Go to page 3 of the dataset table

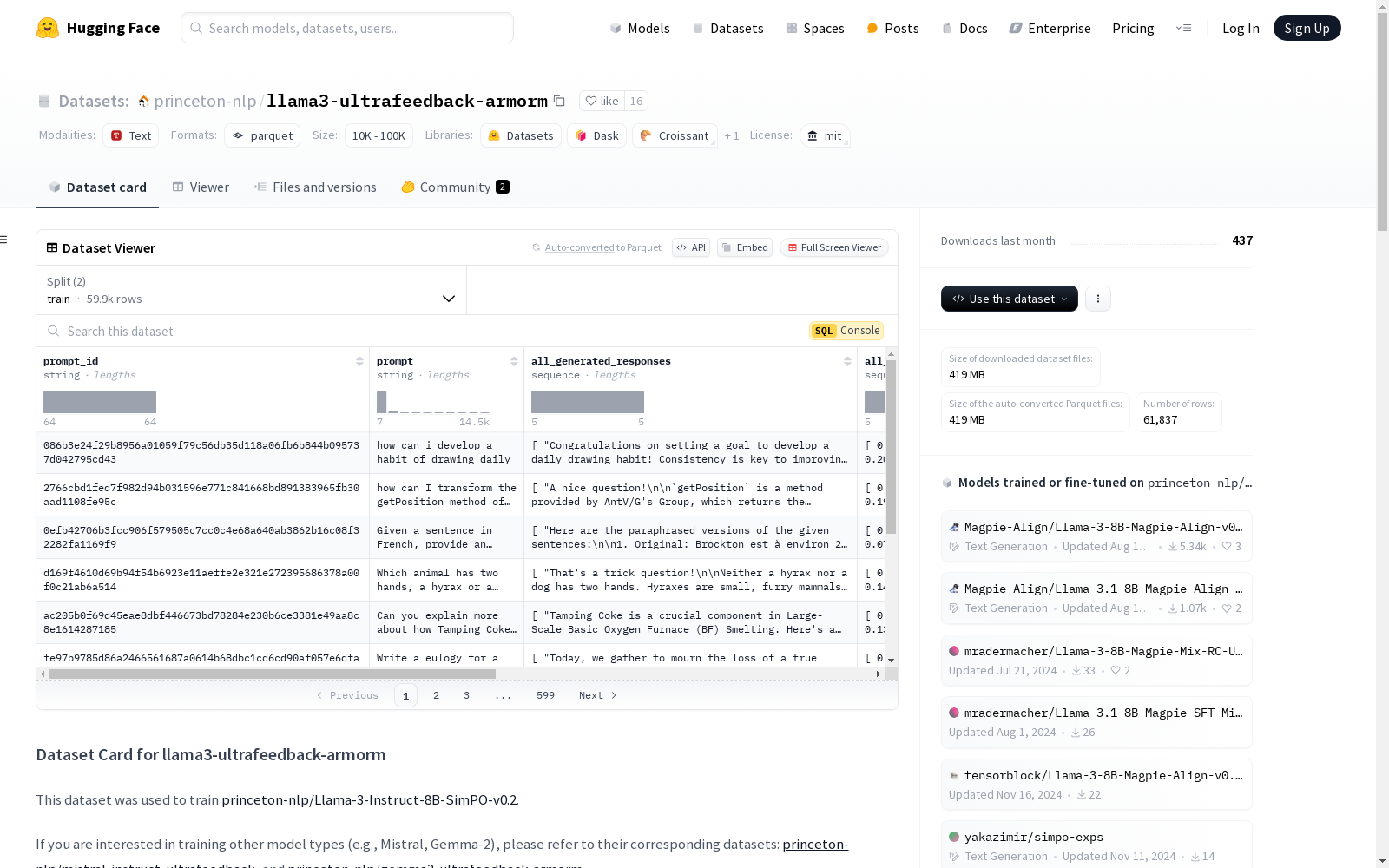(x=466, y=695)
